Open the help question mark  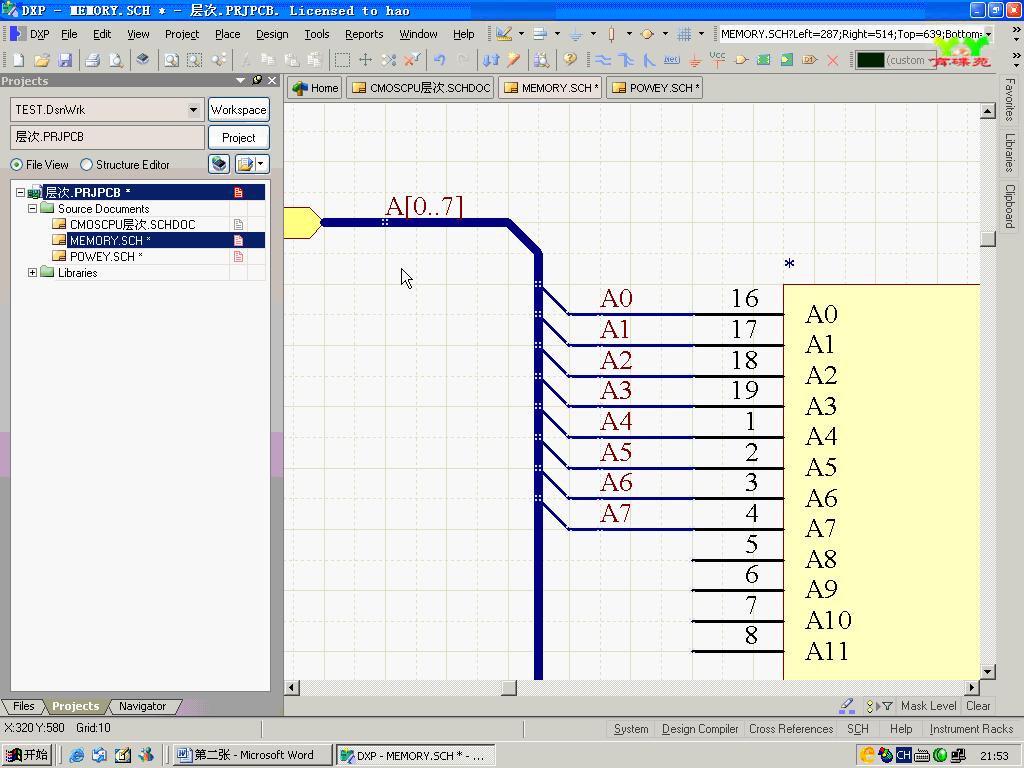coord(570,60)
